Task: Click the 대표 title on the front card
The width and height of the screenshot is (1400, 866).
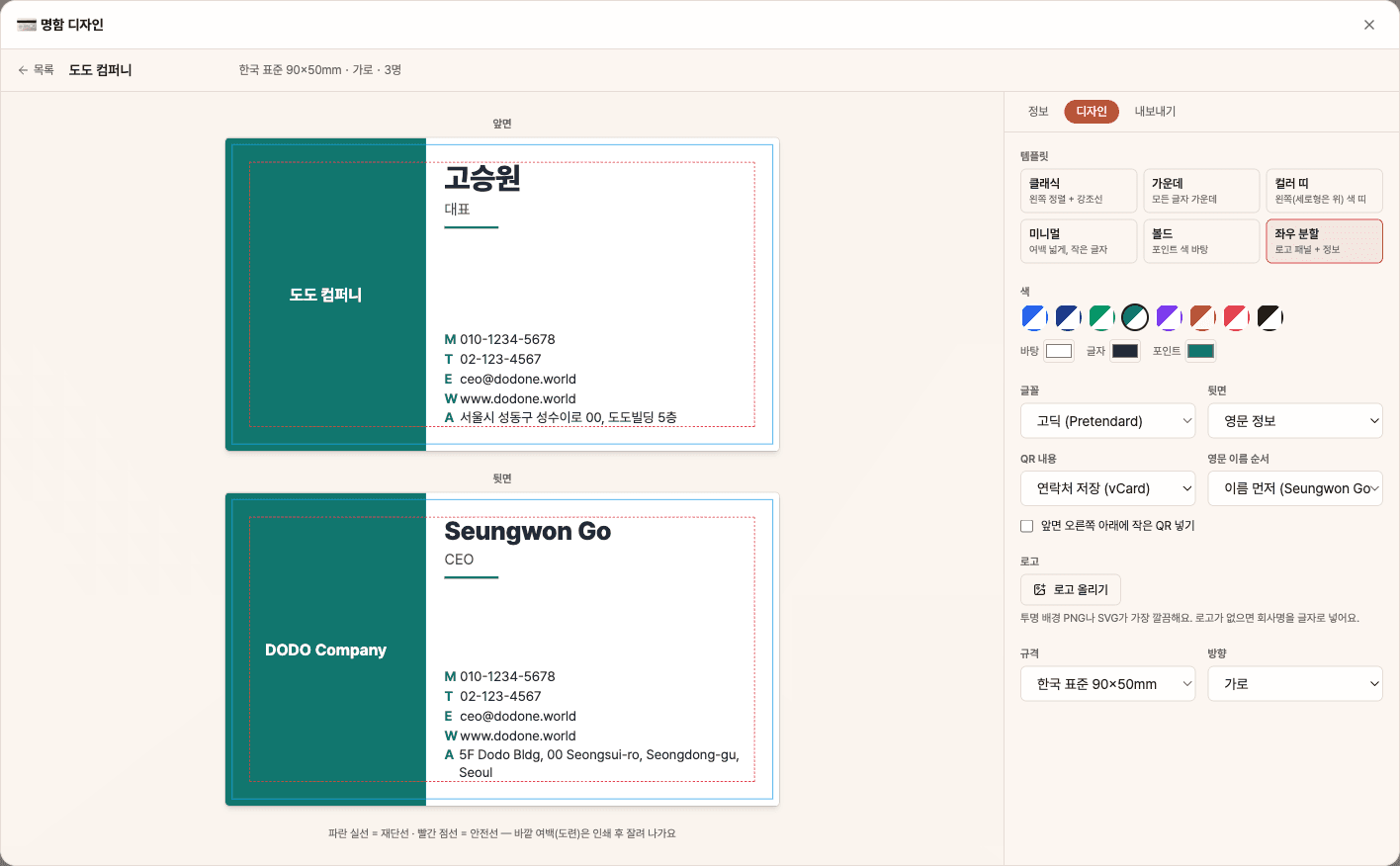Action: (457, 210)
